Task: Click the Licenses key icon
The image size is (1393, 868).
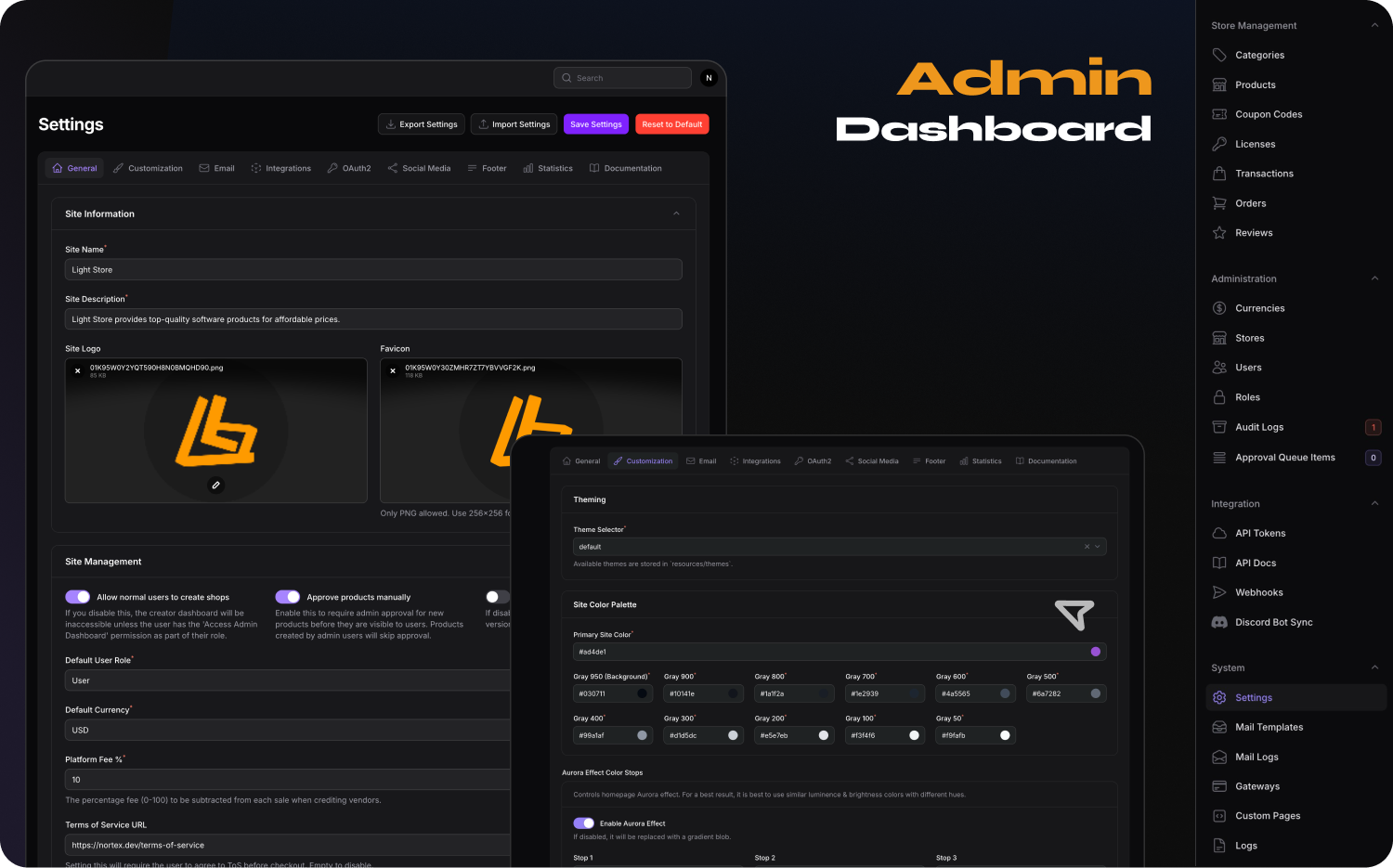Action: coord(1219,144)
